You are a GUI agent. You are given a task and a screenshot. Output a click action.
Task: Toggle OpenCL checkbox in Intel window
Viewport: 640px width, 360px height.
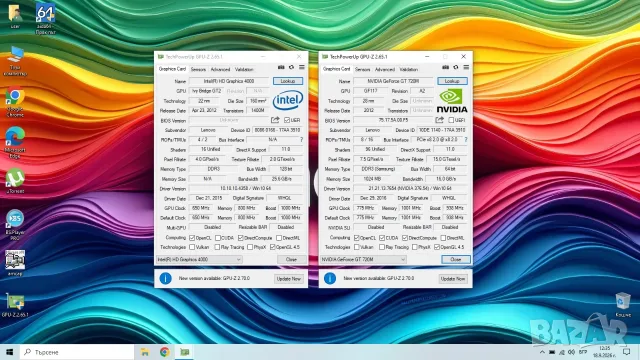point(192,238)
